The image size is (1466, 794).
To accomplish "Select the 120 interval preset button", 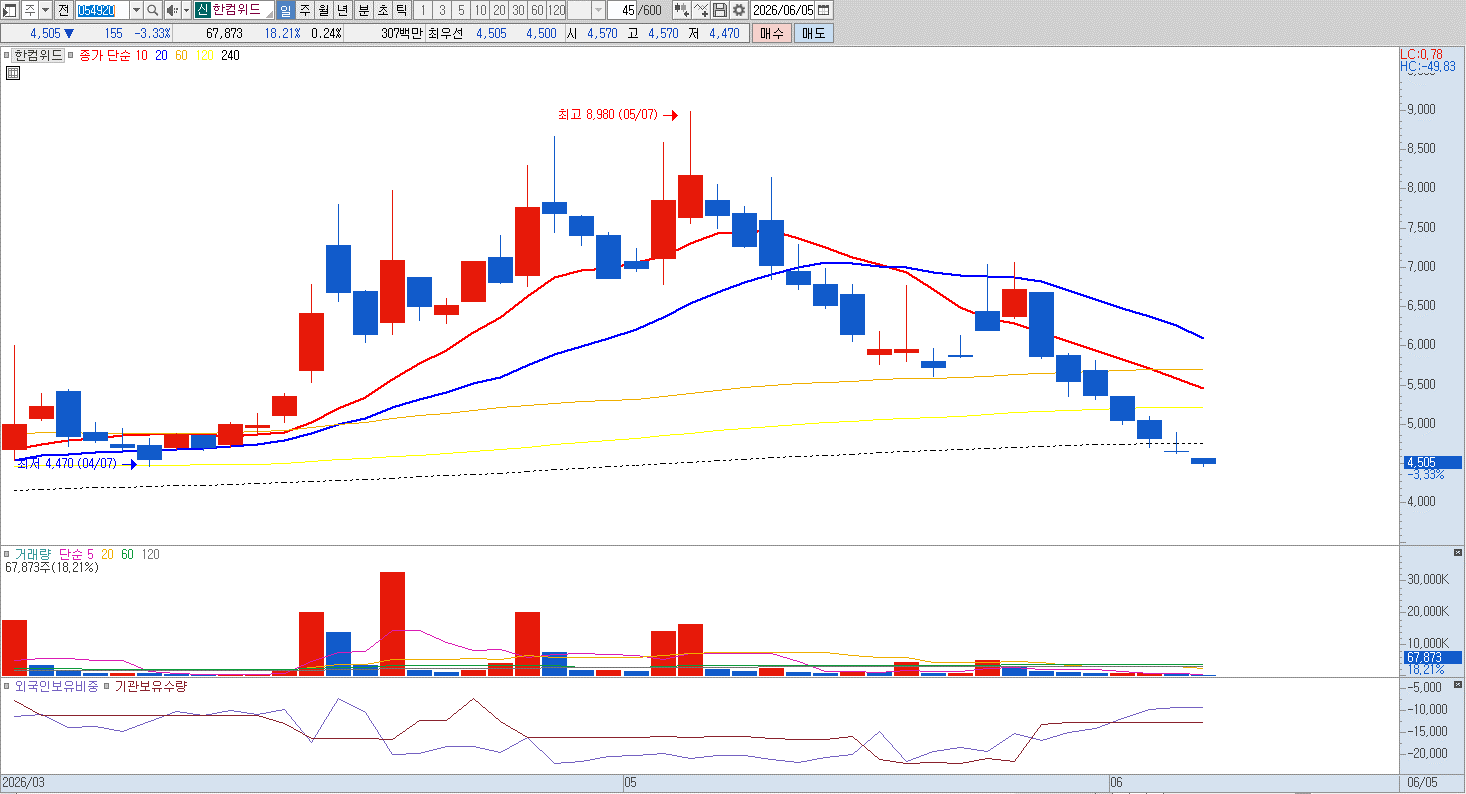I will pos(557,10).
